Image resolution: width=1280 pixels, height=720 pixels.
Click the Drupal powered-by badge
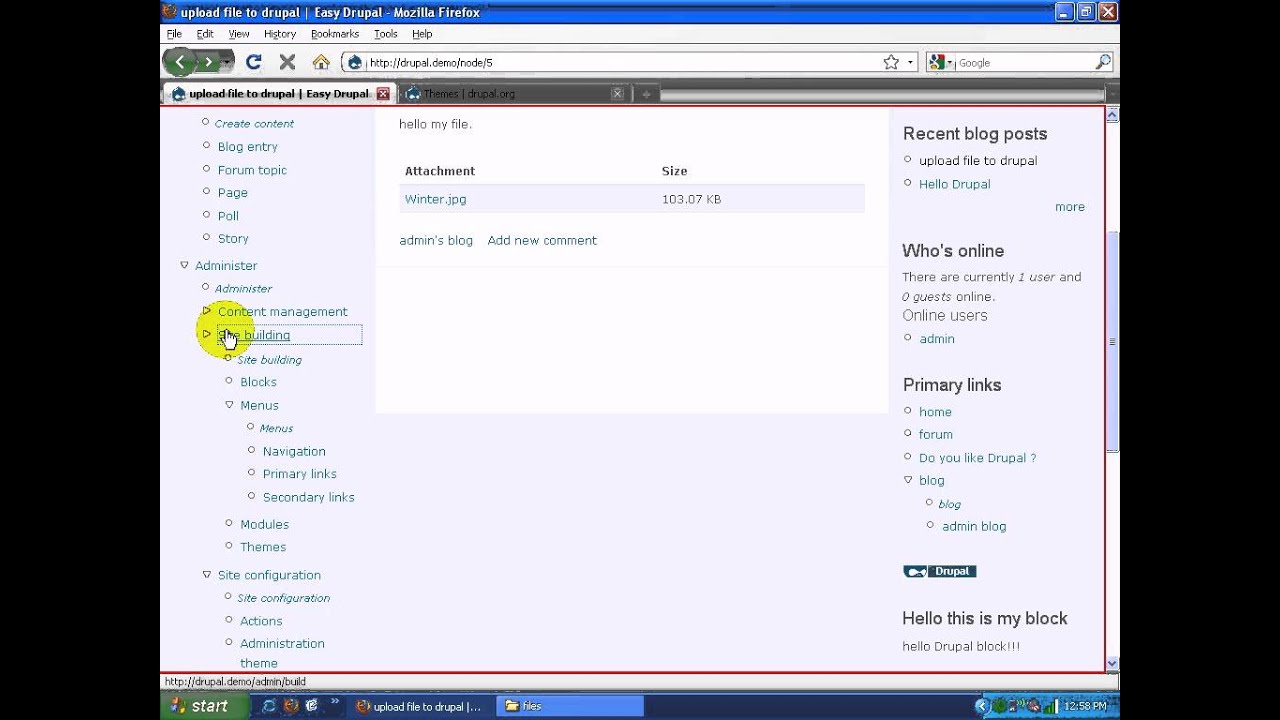tap(940, 571)
